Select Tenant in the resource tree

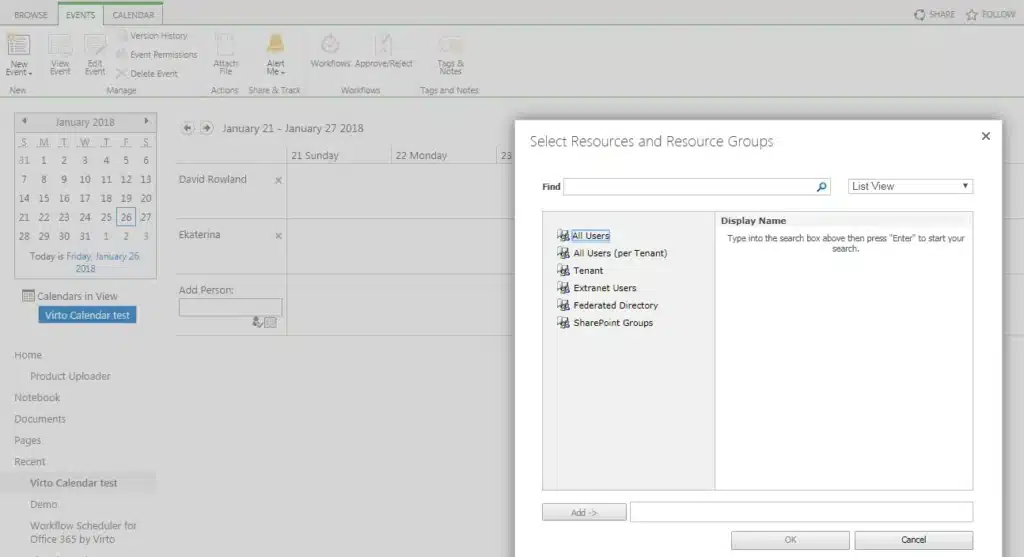[588, 270]
